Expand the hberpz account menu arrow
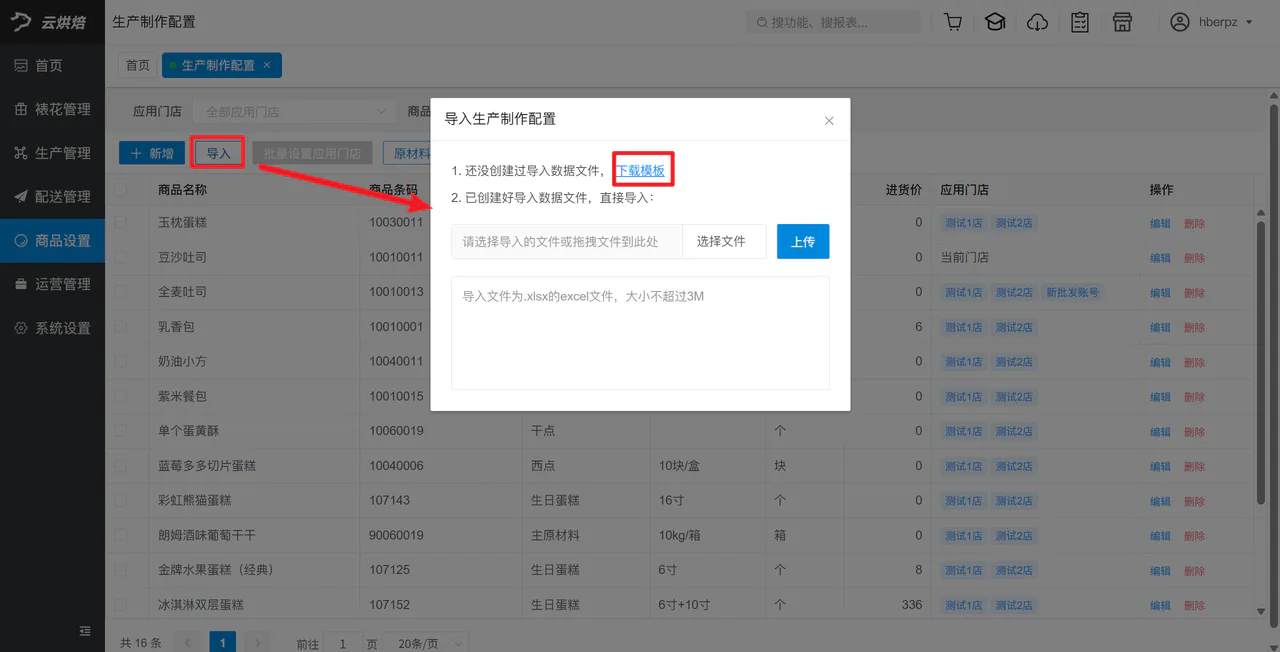1280x652 pixels. pos(1249,22)
